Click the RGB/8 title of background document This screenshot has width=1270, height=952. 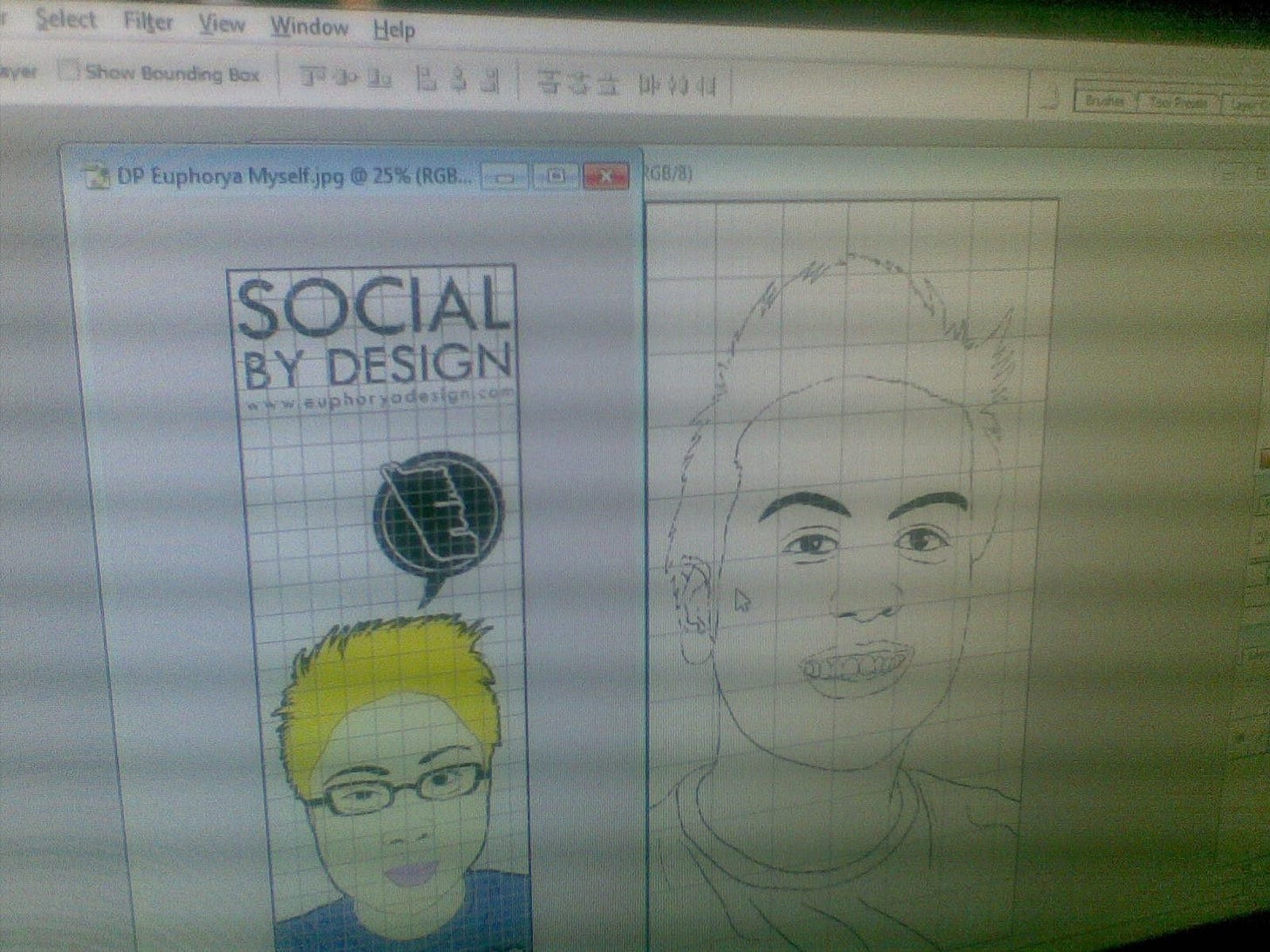669,173
